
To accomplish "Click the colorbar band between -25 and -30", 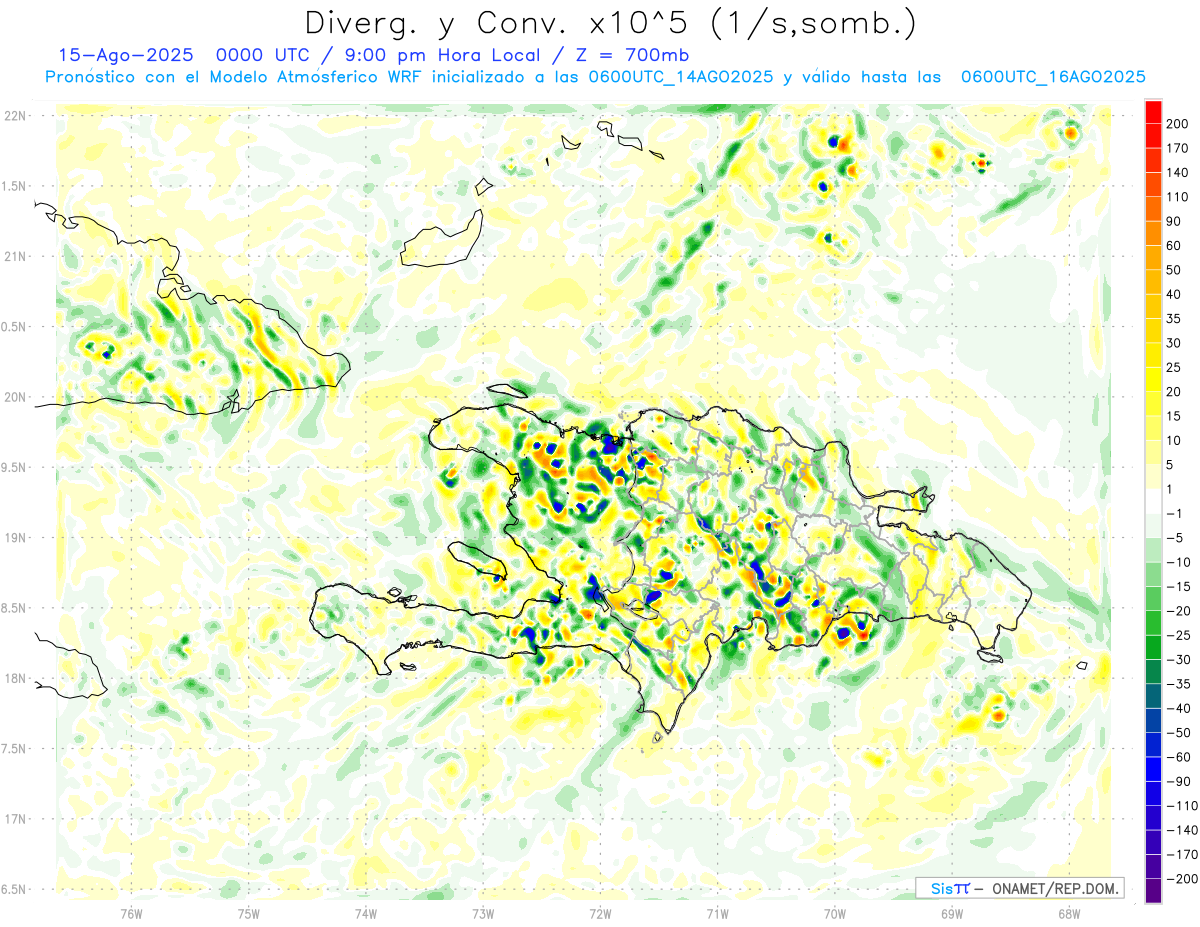I will click(1153, 648).
